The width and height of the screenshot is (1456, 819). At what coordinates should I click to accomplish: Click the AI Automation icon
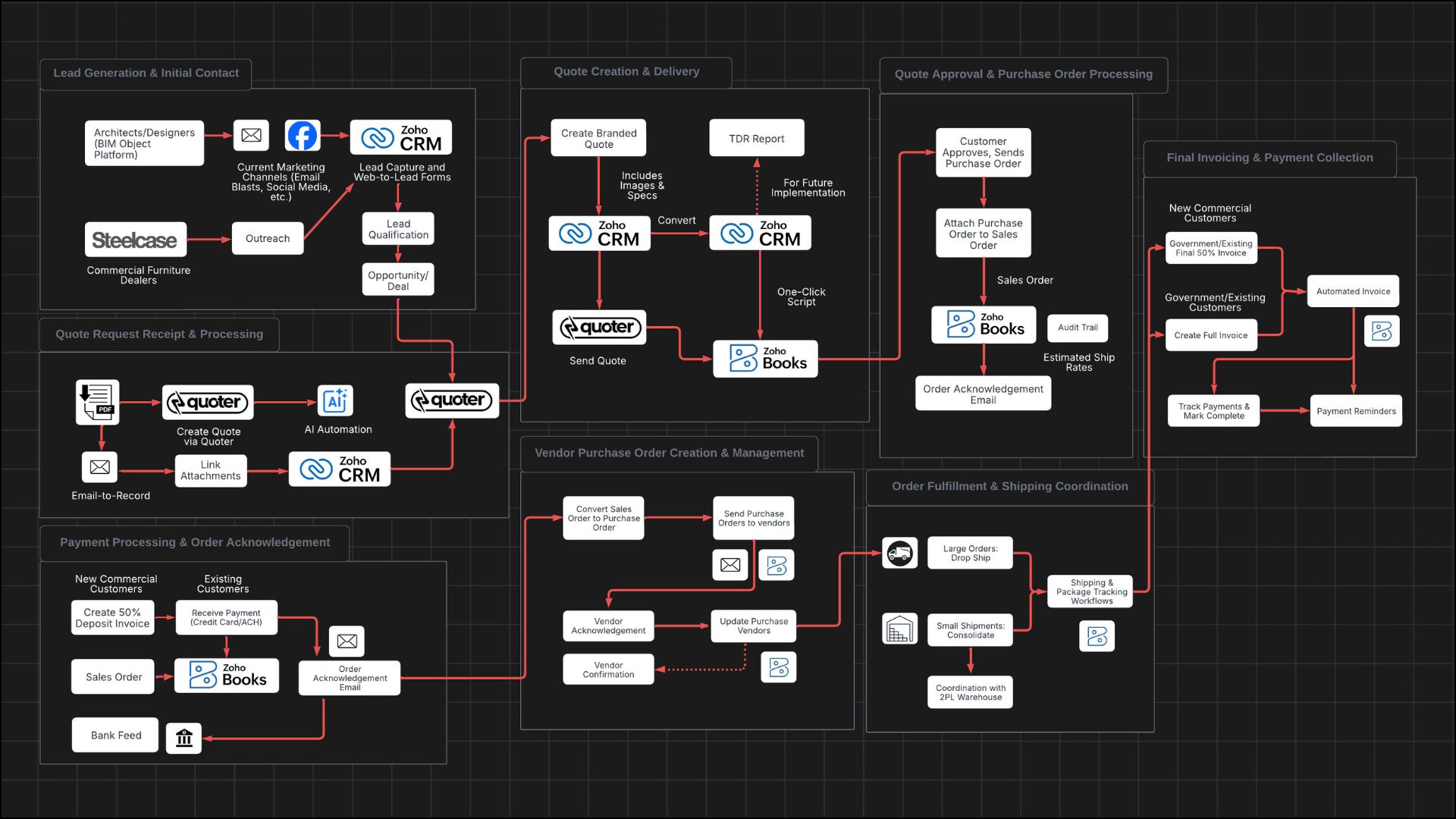coord(335,401)
